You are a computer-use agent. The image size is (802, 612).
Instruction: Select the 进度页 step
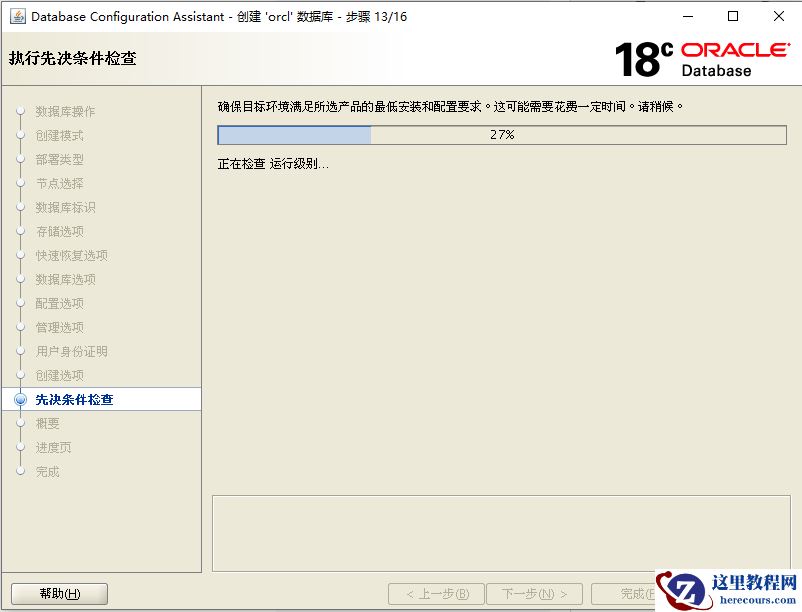(53, 448)
